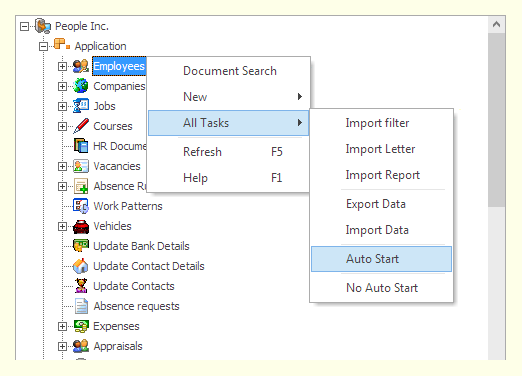The height and width of the screenshot is (376, 522).
Task: Expand the Companies node
Action: pyautogui.click(x=62, y=86)
